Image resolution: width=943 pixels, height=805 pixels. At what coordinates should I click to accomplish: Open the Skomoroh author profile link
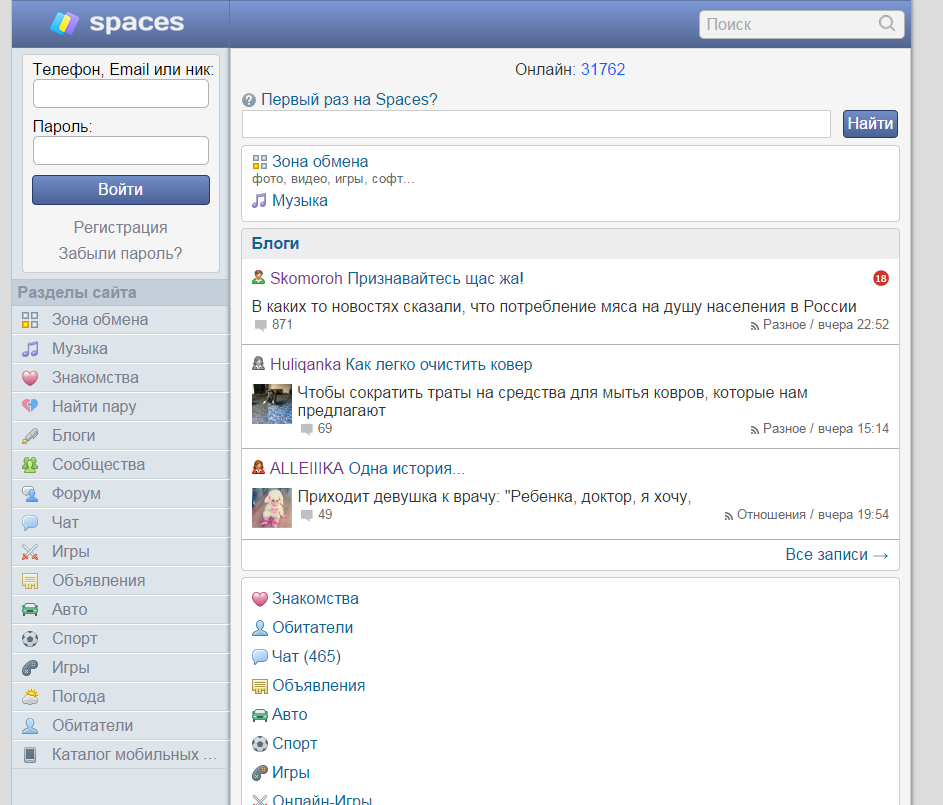(306, 279)
